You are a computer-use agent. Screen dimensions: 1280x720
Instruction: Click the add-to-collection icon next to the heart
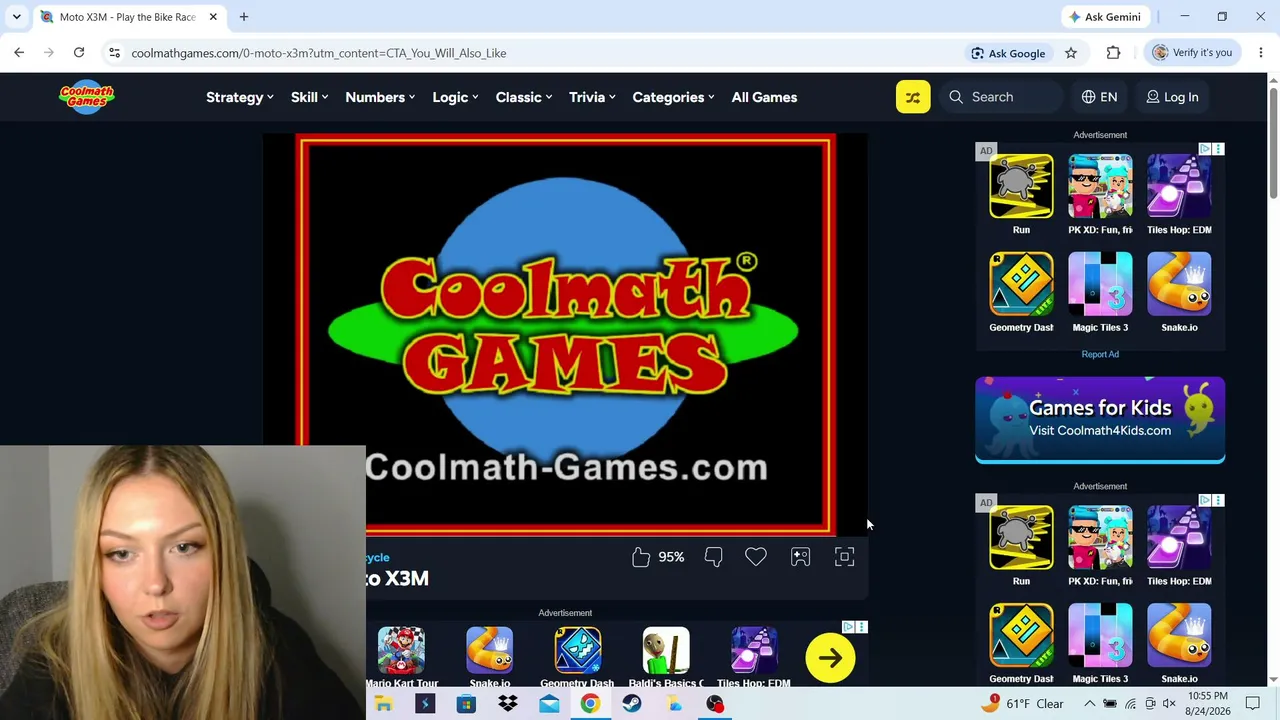coord(800,557)
